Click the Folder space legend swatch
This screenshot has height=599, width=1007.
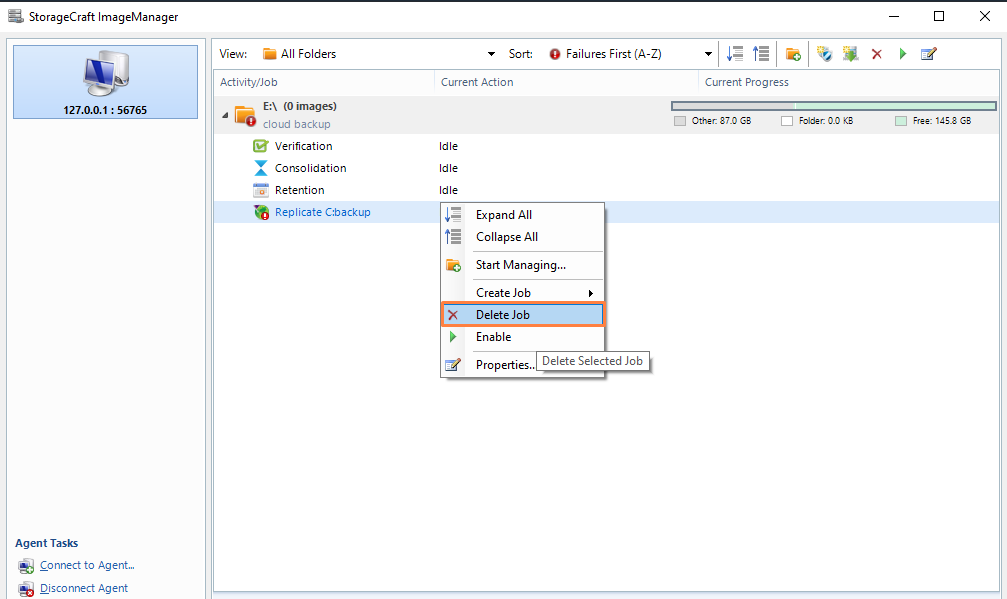pos(787,121)
